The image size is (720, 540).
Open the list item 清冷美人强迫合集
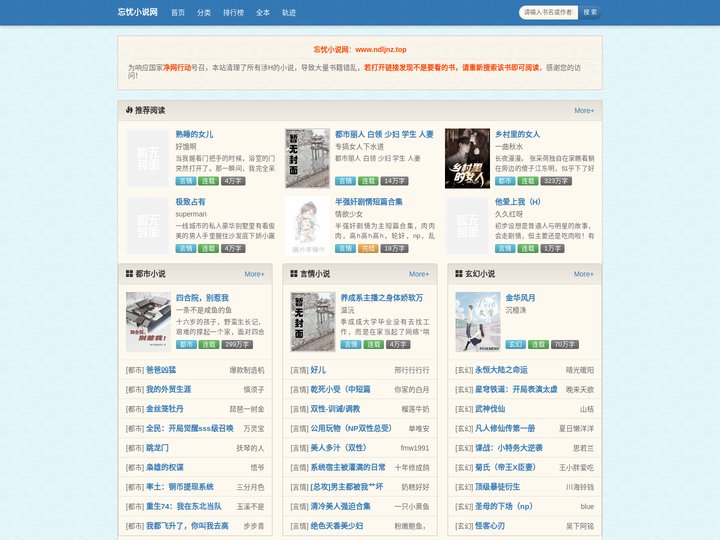(x=341, y=506)
